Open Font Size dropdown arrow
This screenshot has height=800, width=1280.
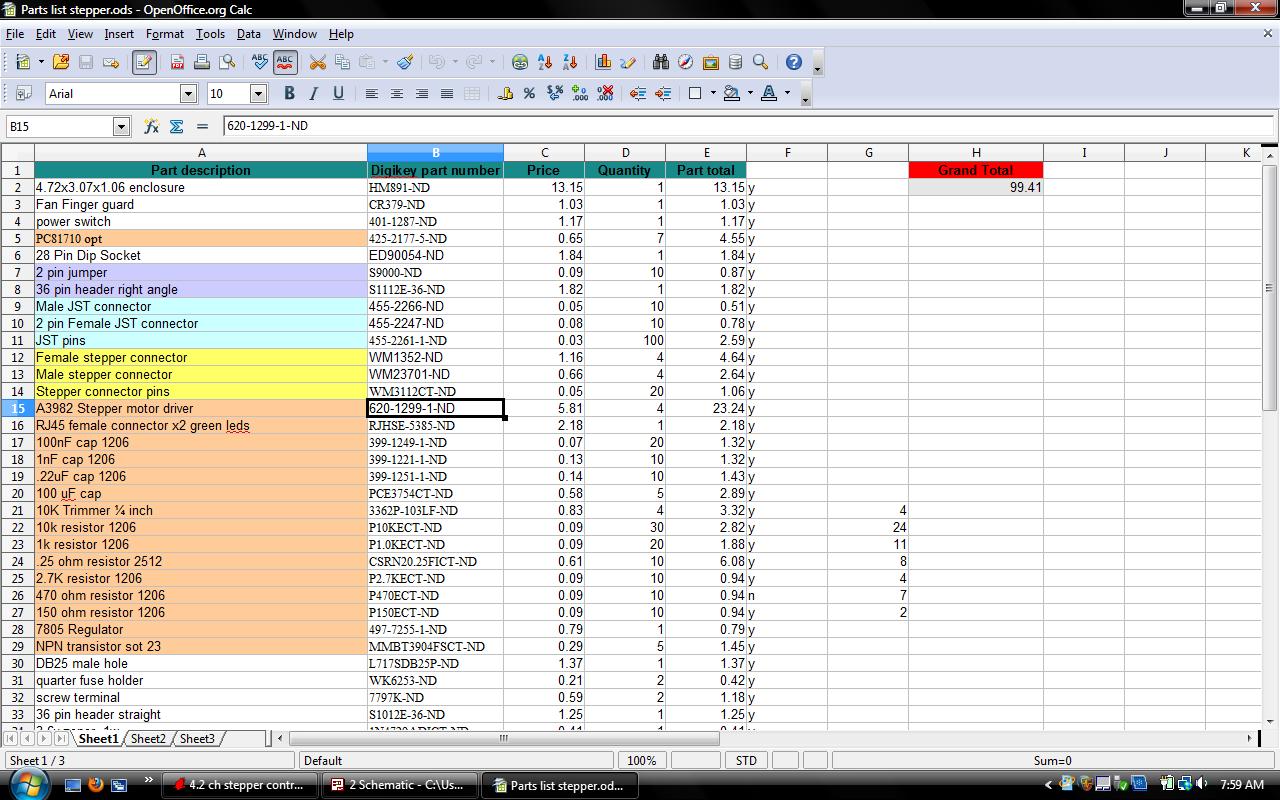pyautogui.click(x=258, y=93)
